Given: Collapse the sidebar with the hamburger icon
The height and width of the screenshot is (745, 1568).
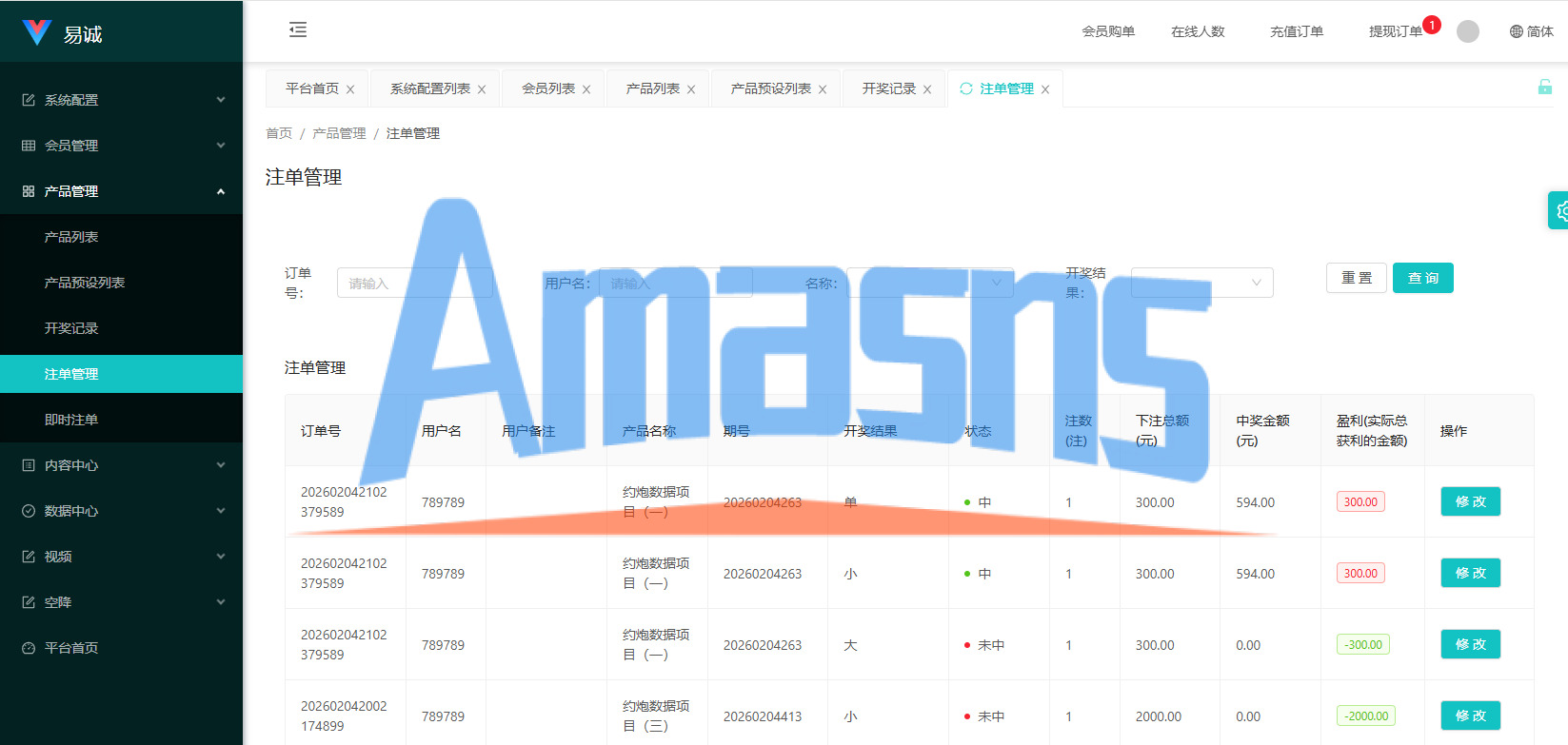Looking at the screenshot, I should coord(298,29).
